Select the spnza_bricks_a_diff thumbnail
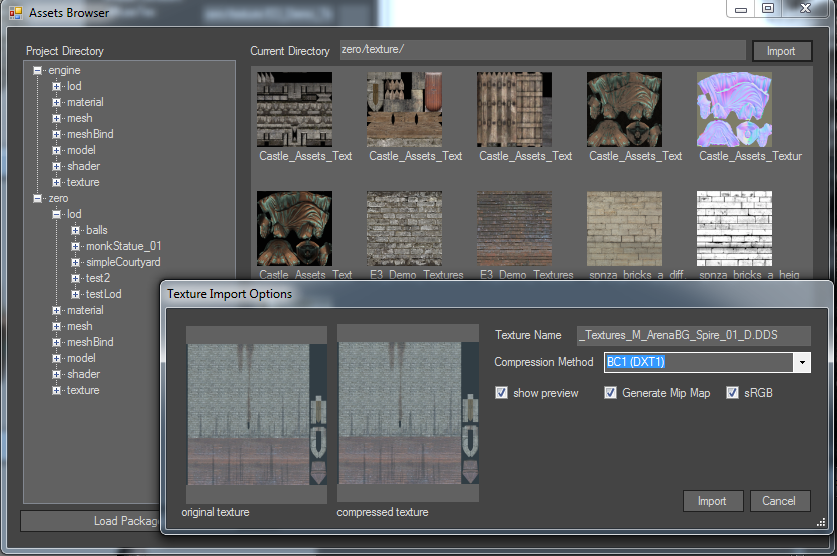The image size is (837, 556). tap(625, 228)
